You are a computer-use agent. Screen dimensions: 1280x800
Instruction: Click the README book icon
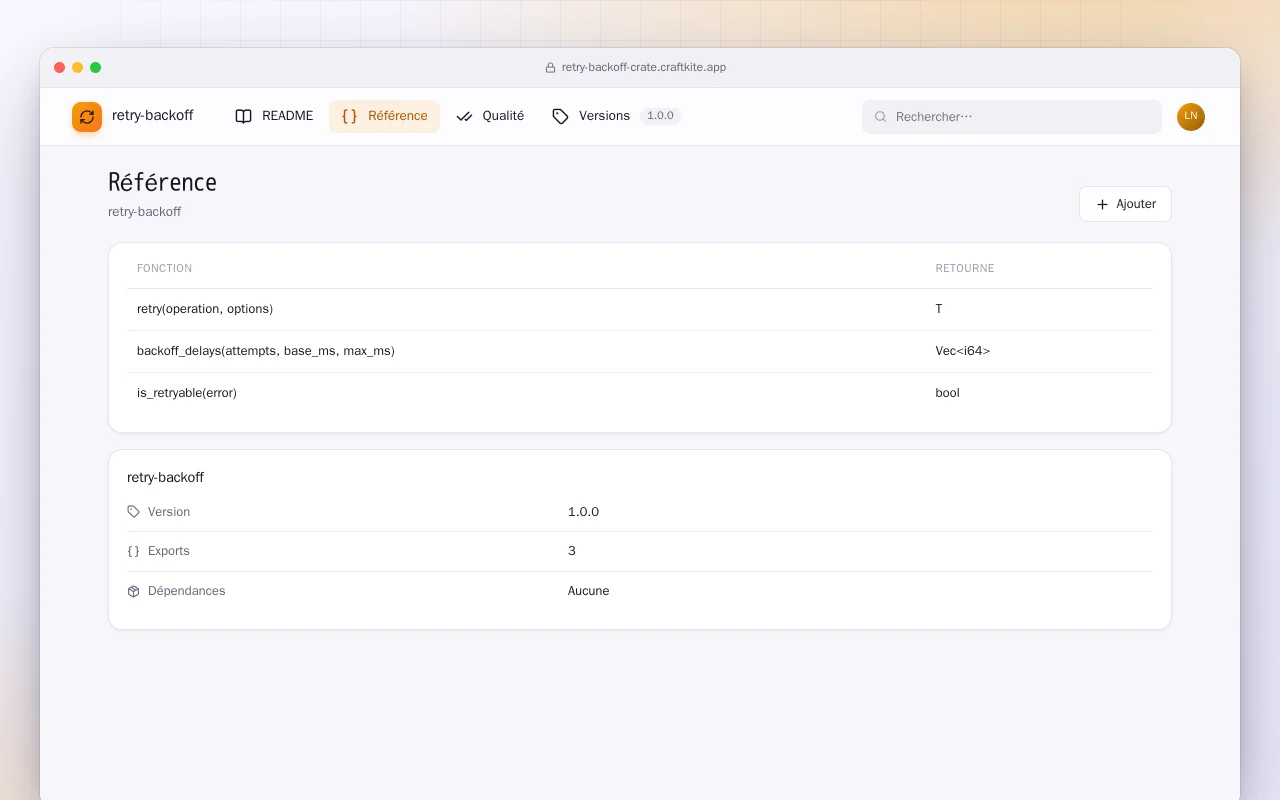243,116
